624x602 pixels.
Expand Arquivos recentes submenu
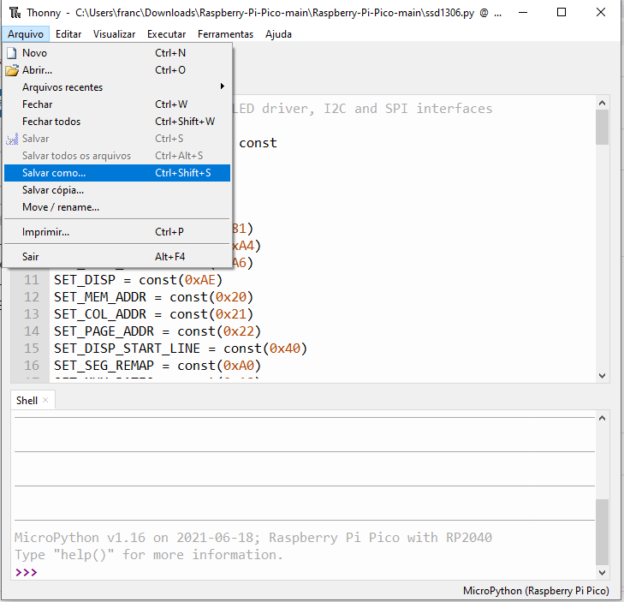pyautogui.click(x=117, y=87)
